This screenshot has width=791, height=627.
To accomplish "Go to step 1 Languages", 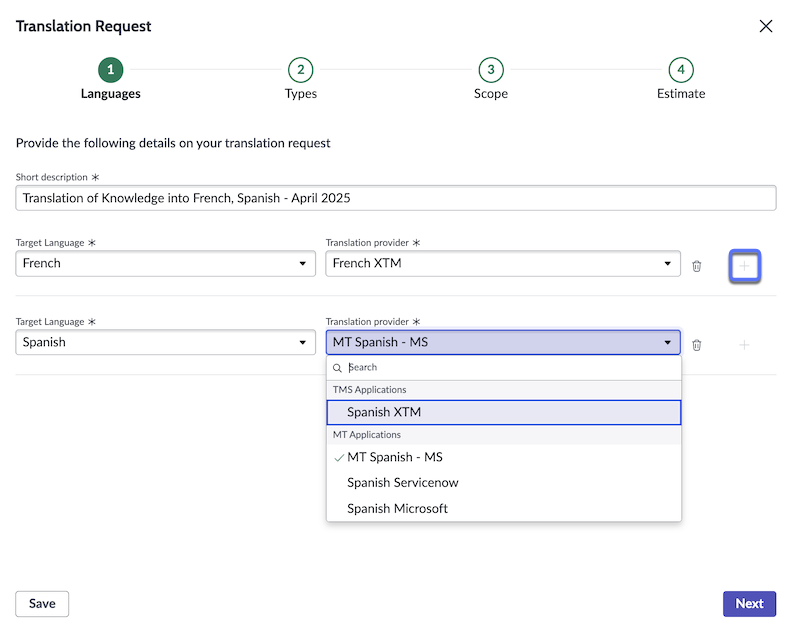I will 110,70.
